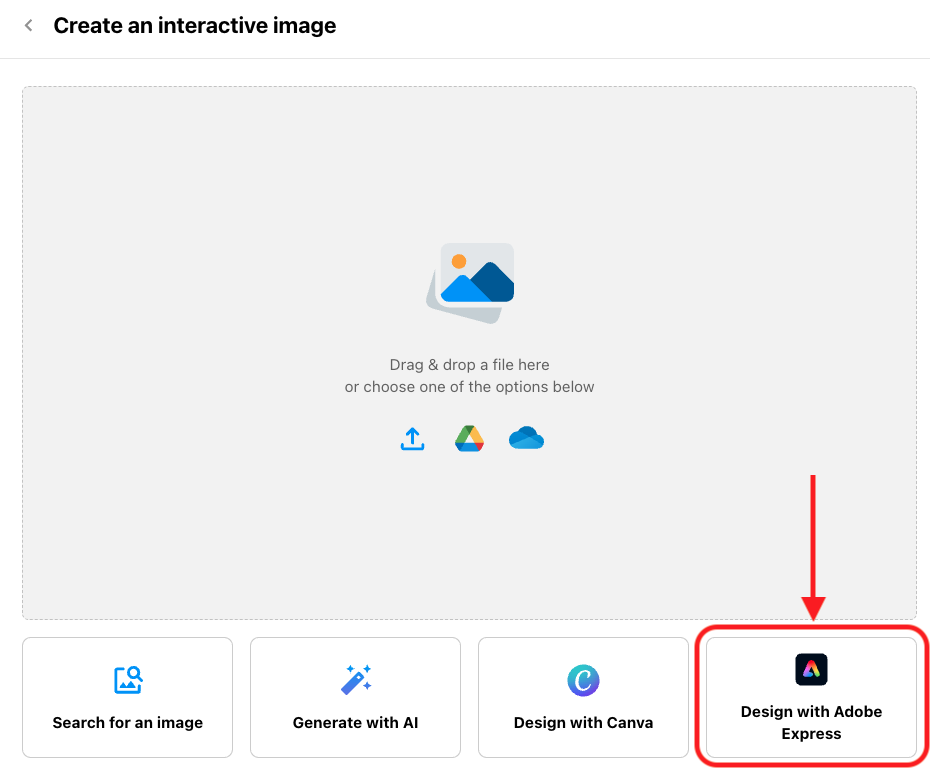The height and width of the screenshot is (772, 930).
Task: Click the "Generate with AI" label text
Action: 355,723
